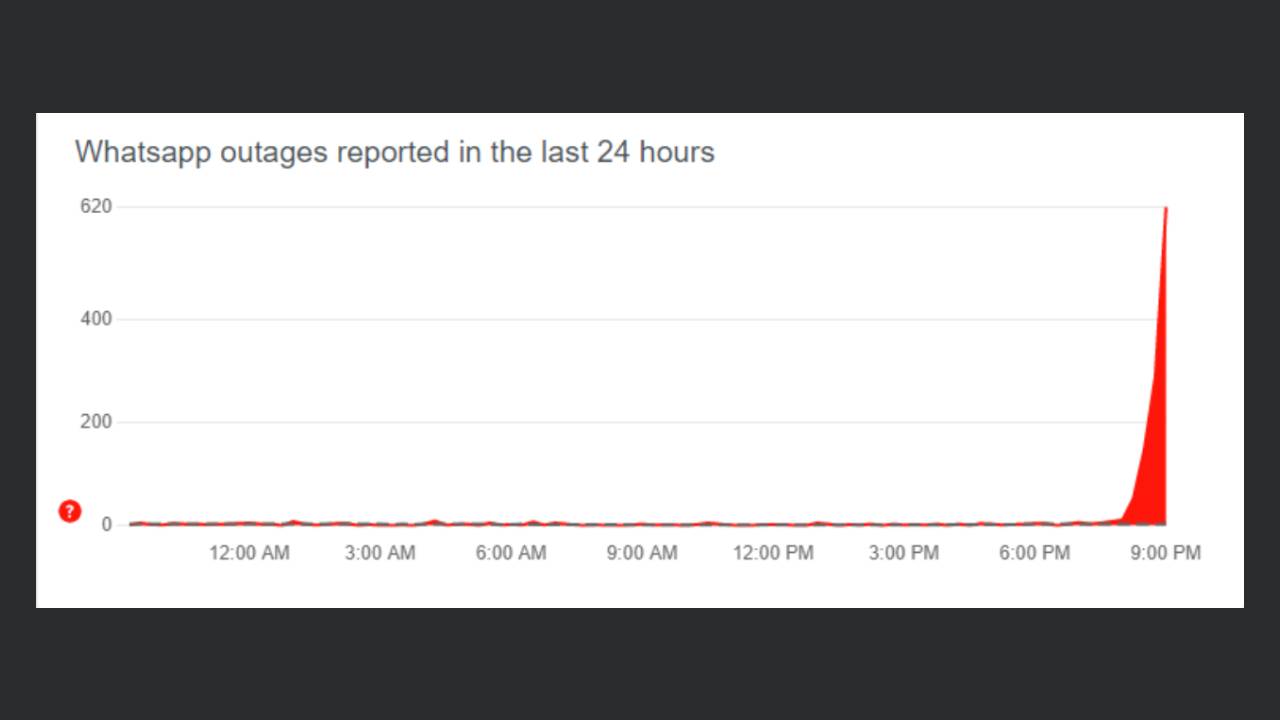
Task: Select the 9:00 PM time label
Action: pos(1166,553)
